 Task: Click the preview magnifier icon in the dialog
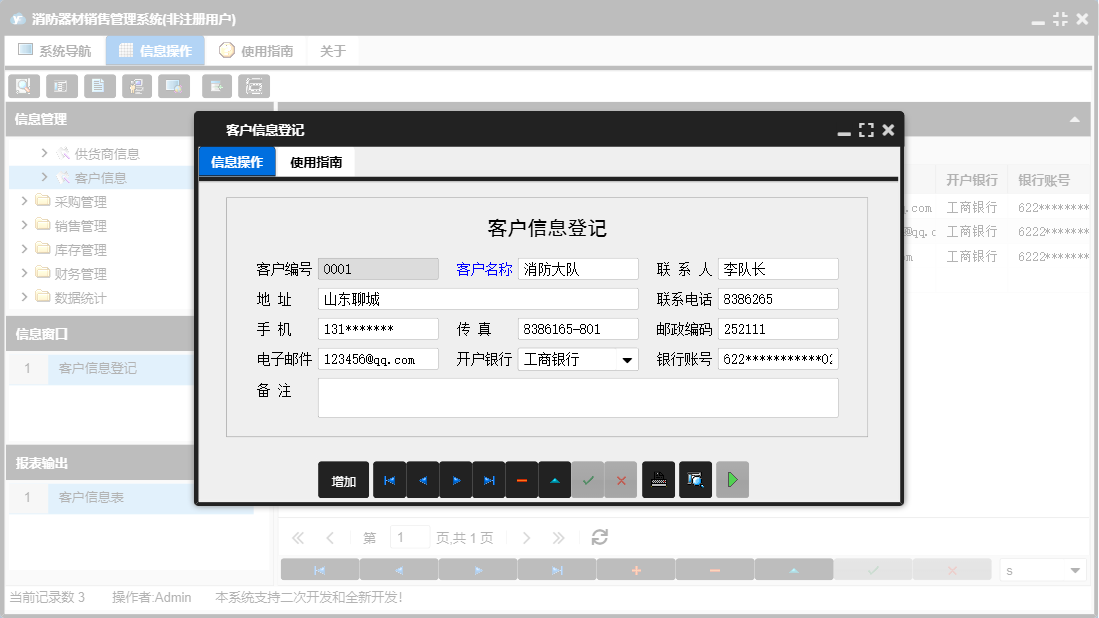(x=695, y=480)
